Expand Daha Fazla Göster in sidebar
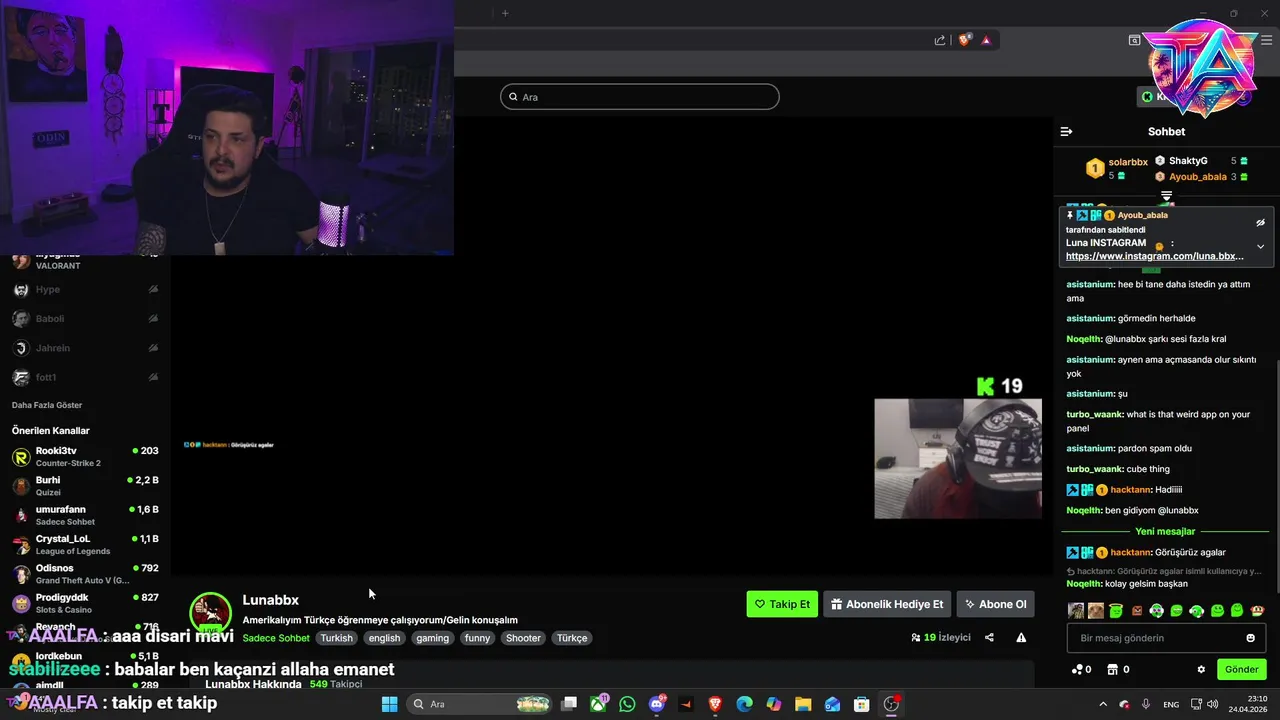 point(47,405)
